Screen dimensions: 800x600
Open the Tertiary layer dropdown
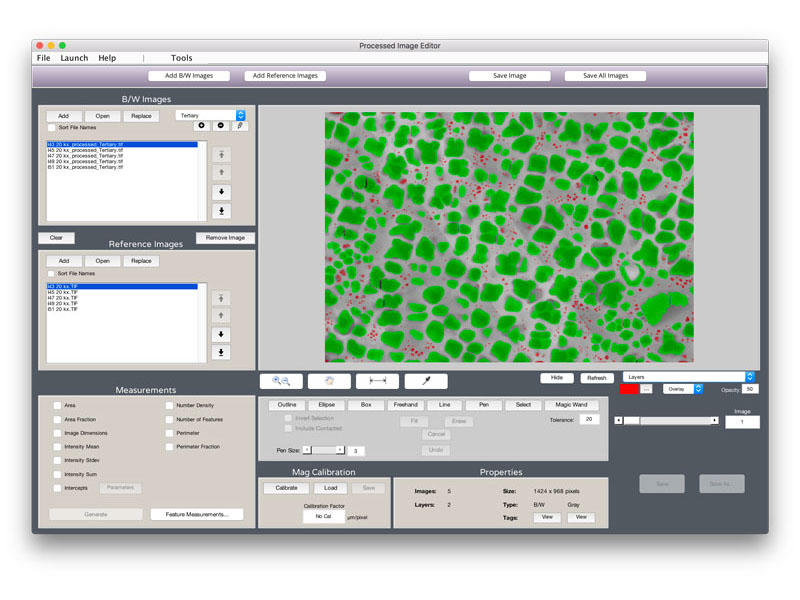point(210,115)
